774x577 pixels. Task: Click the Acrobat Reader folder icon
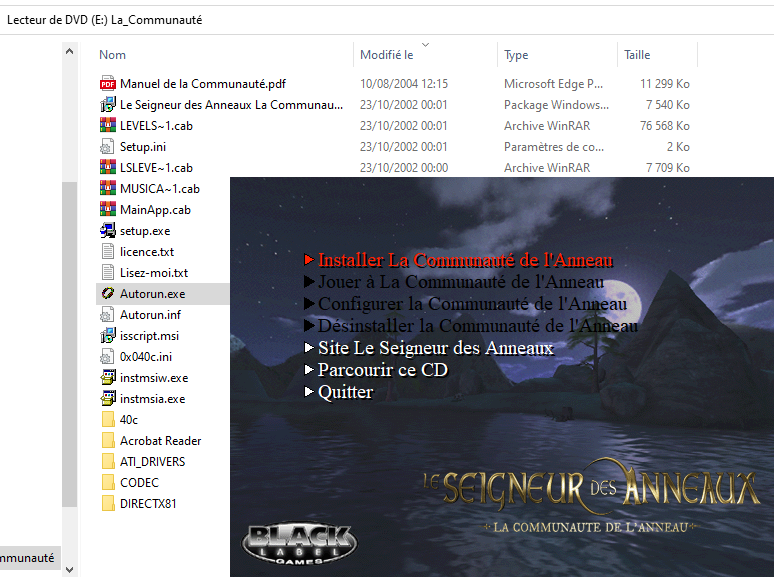tap(108, 440)
